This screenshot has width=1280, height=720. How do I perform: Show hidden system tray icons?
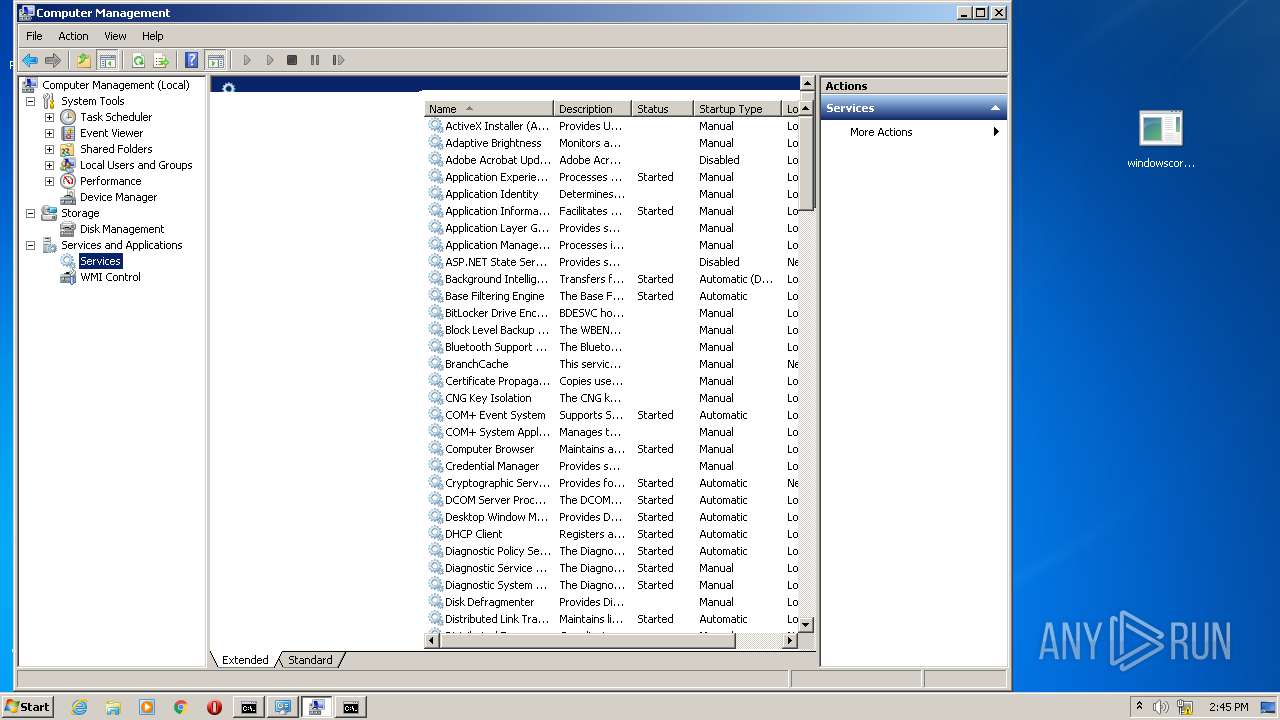1139,706
